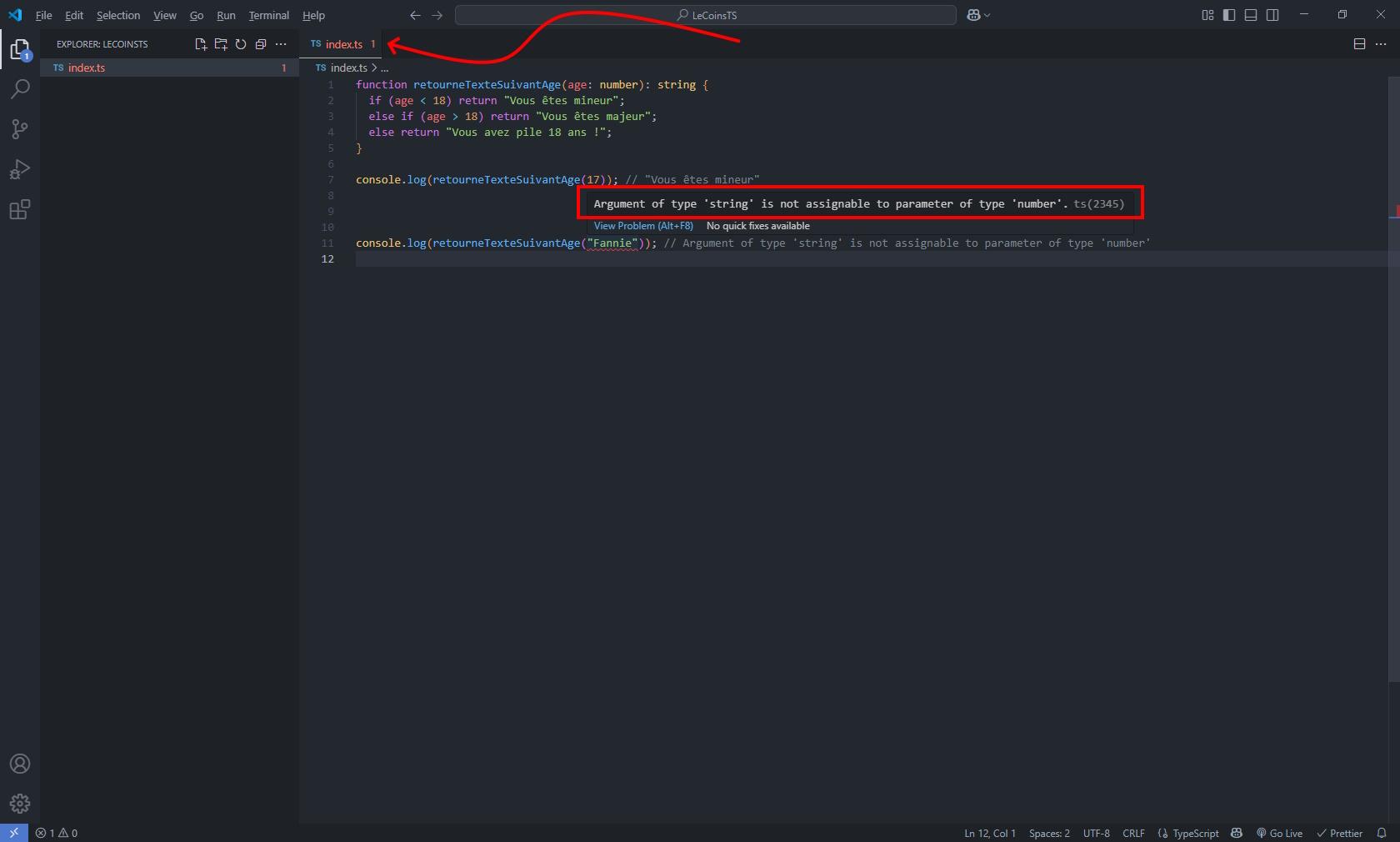
Task: Expand the breadcrumb ellipsis symbol
Action: tap(384, 68)
